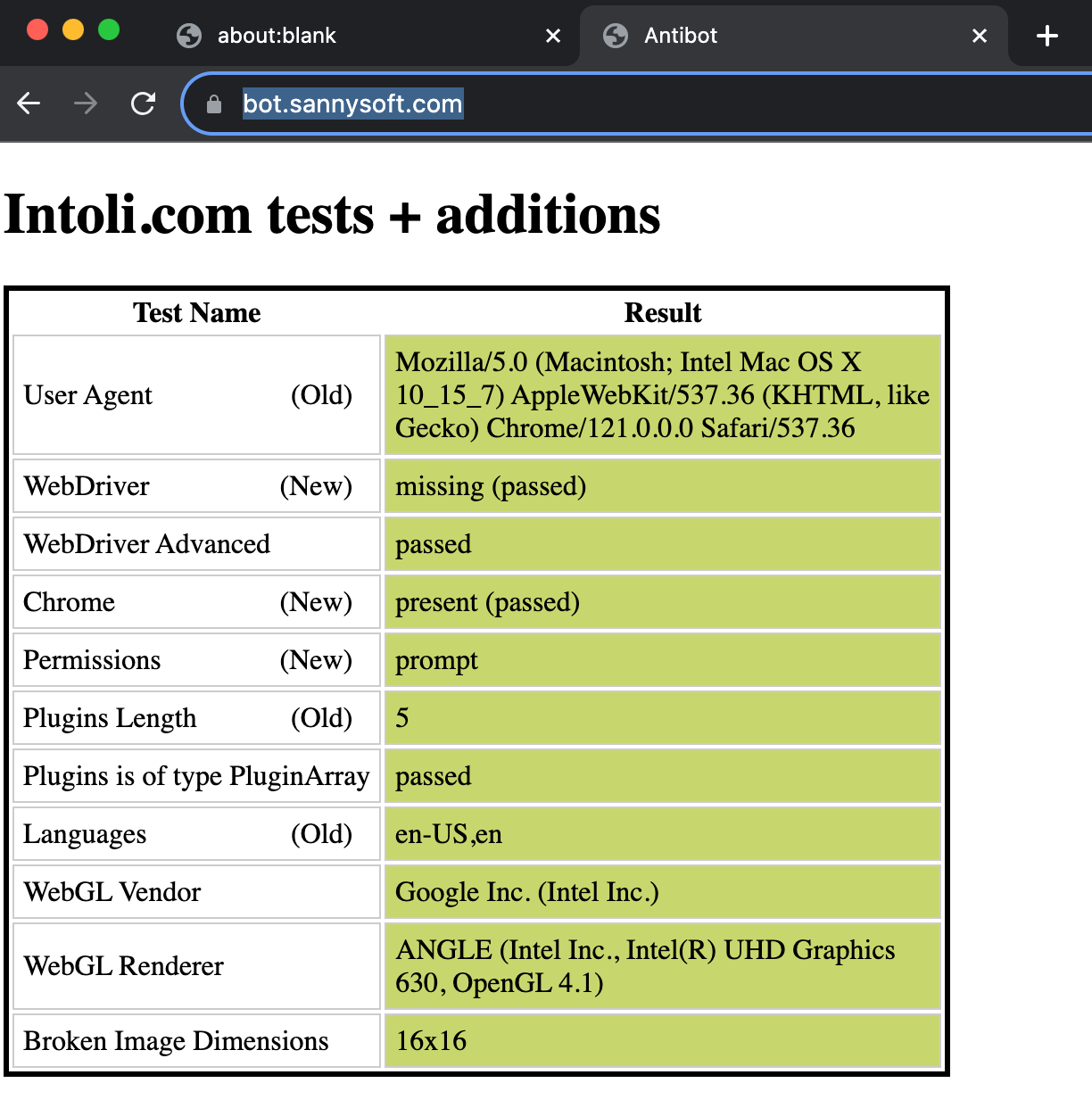Click the 'WebDriver Advanced' test name
Viewport: 1092px width, 1108px height.
click(197, 544)
